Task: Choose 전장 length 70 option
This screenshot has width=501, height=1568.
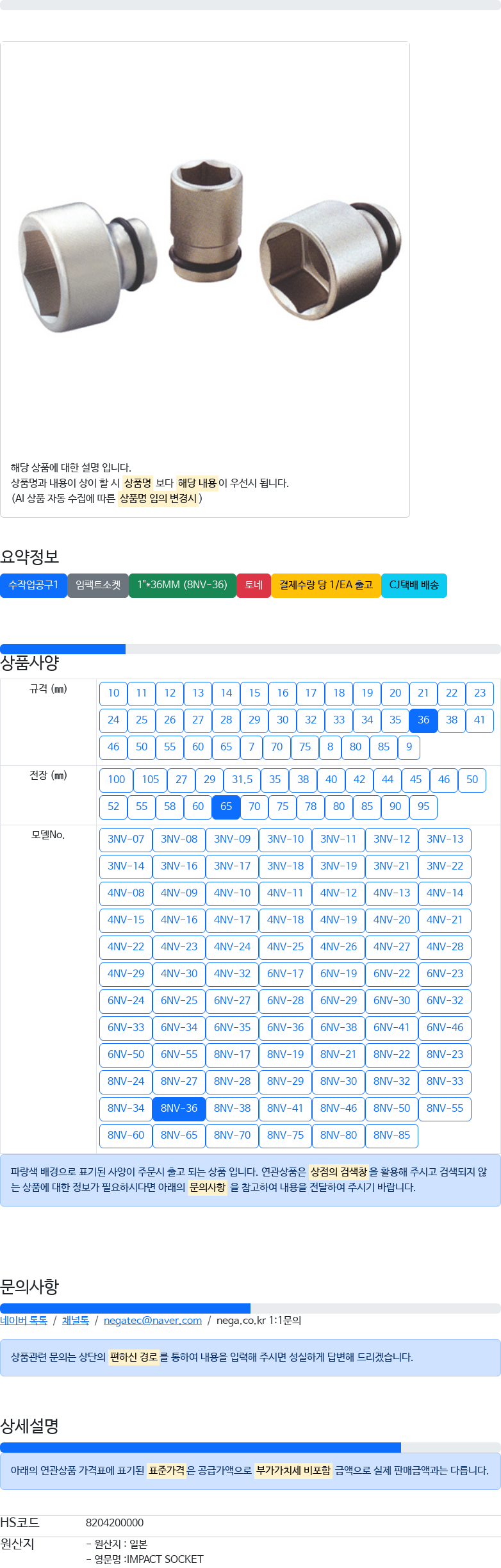Action: [254, 807]
